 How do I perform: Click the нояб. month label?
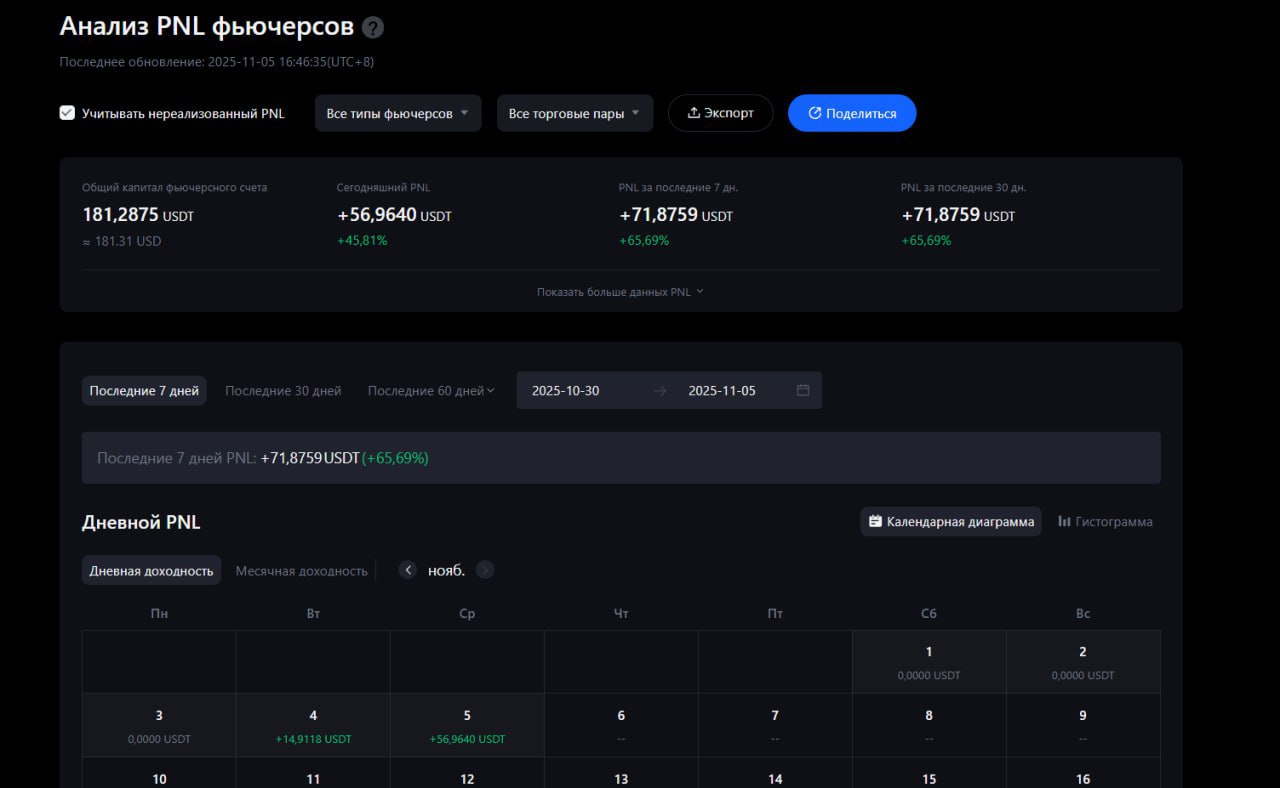point(446,570)
